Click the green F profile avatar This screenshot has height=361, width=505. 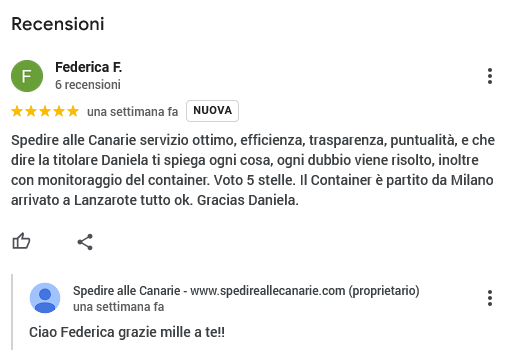tap(27, 76)
